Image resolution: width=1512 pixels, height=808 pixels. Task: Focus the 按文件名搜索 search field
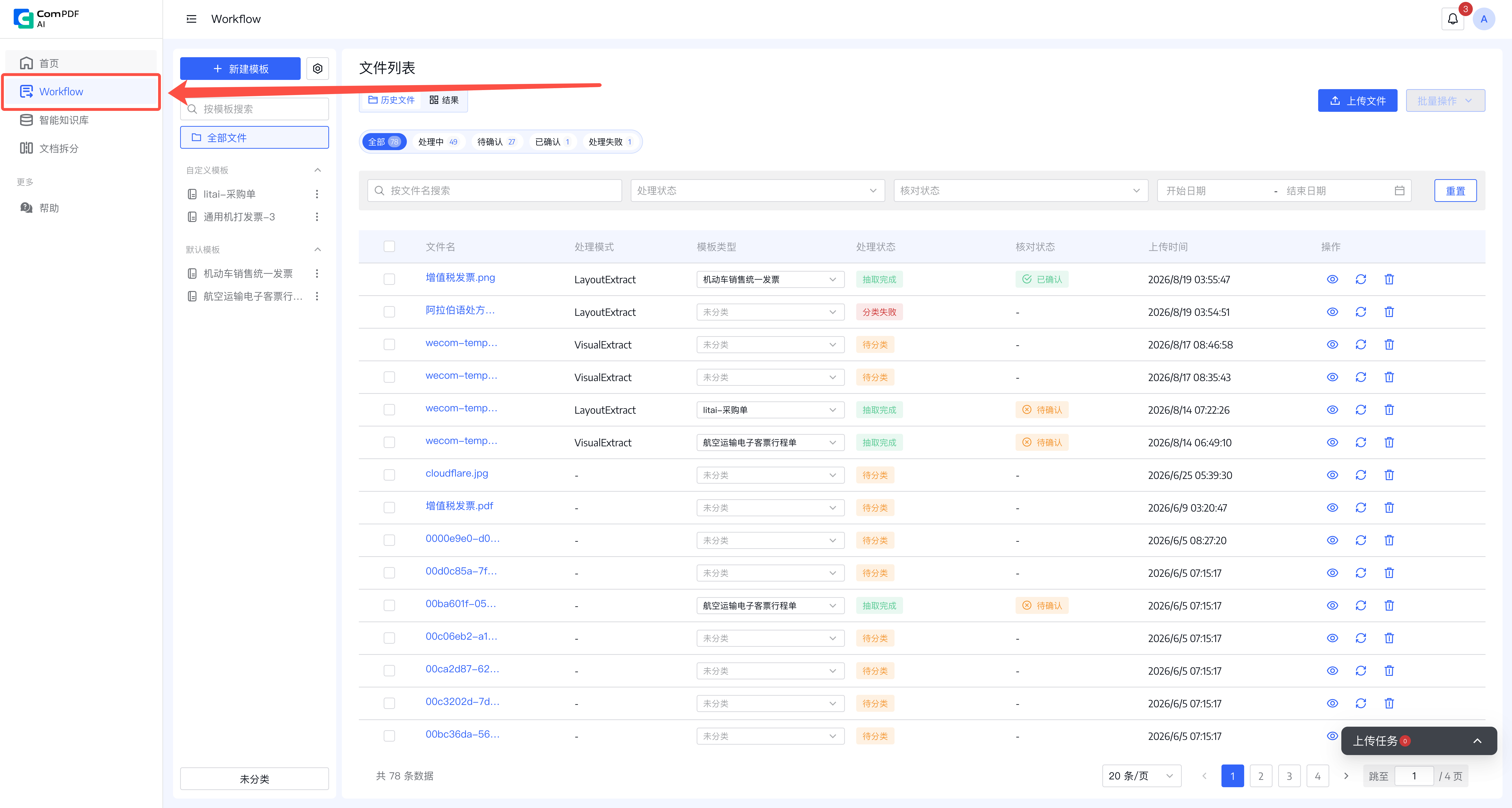(x=494, y=191)
